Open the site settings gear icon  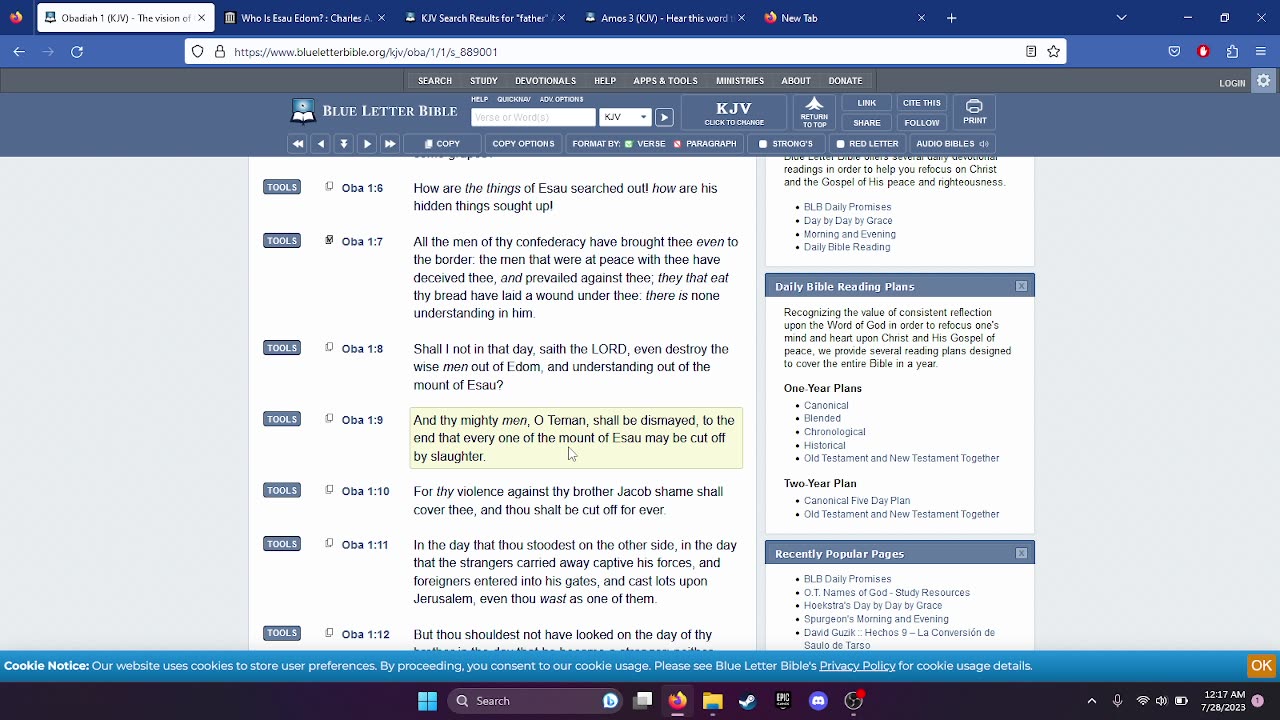[x=1264, y=81]
